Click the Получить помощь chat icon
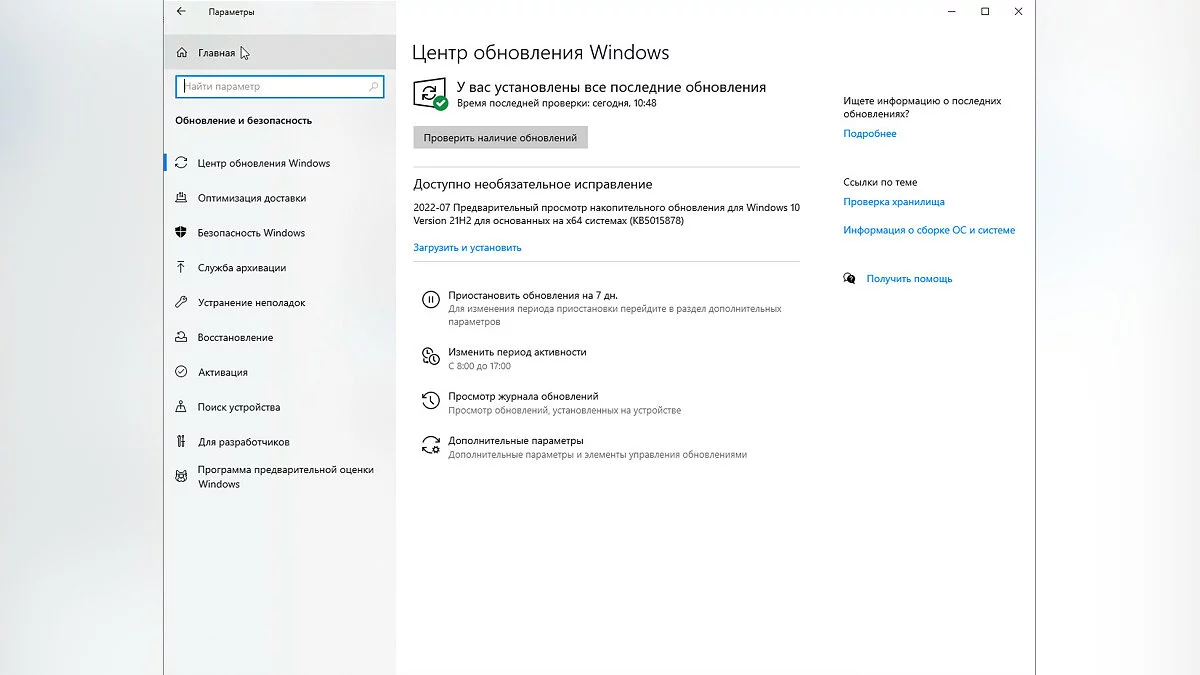 point(849,279)
